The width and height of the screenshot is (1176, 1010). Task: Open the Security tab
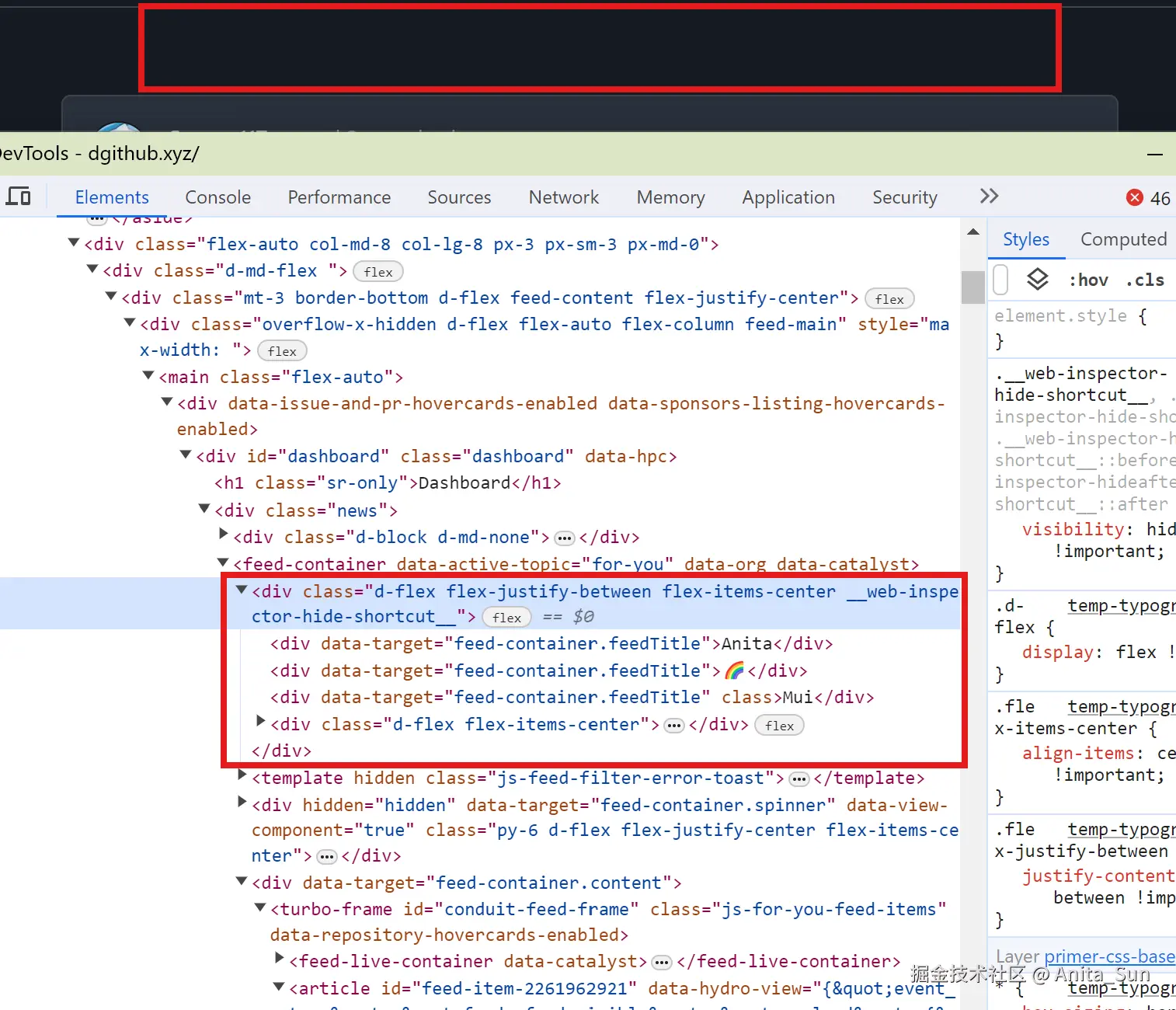click(x=905, y=197)
